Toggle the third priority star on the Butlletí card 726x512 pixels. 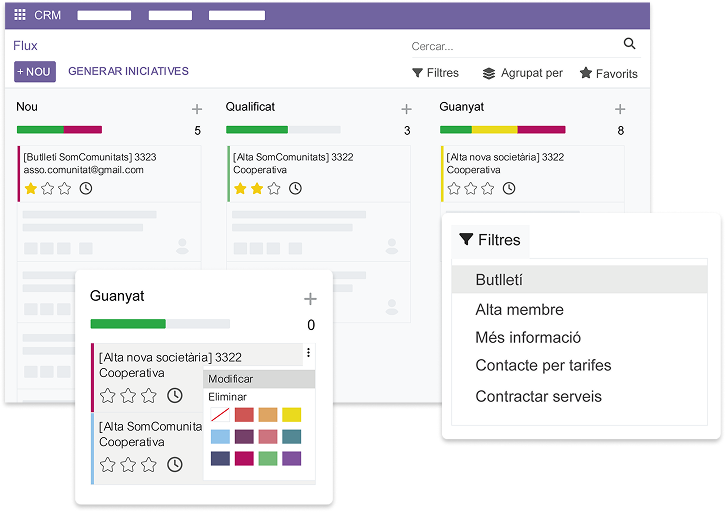(65, 188)
